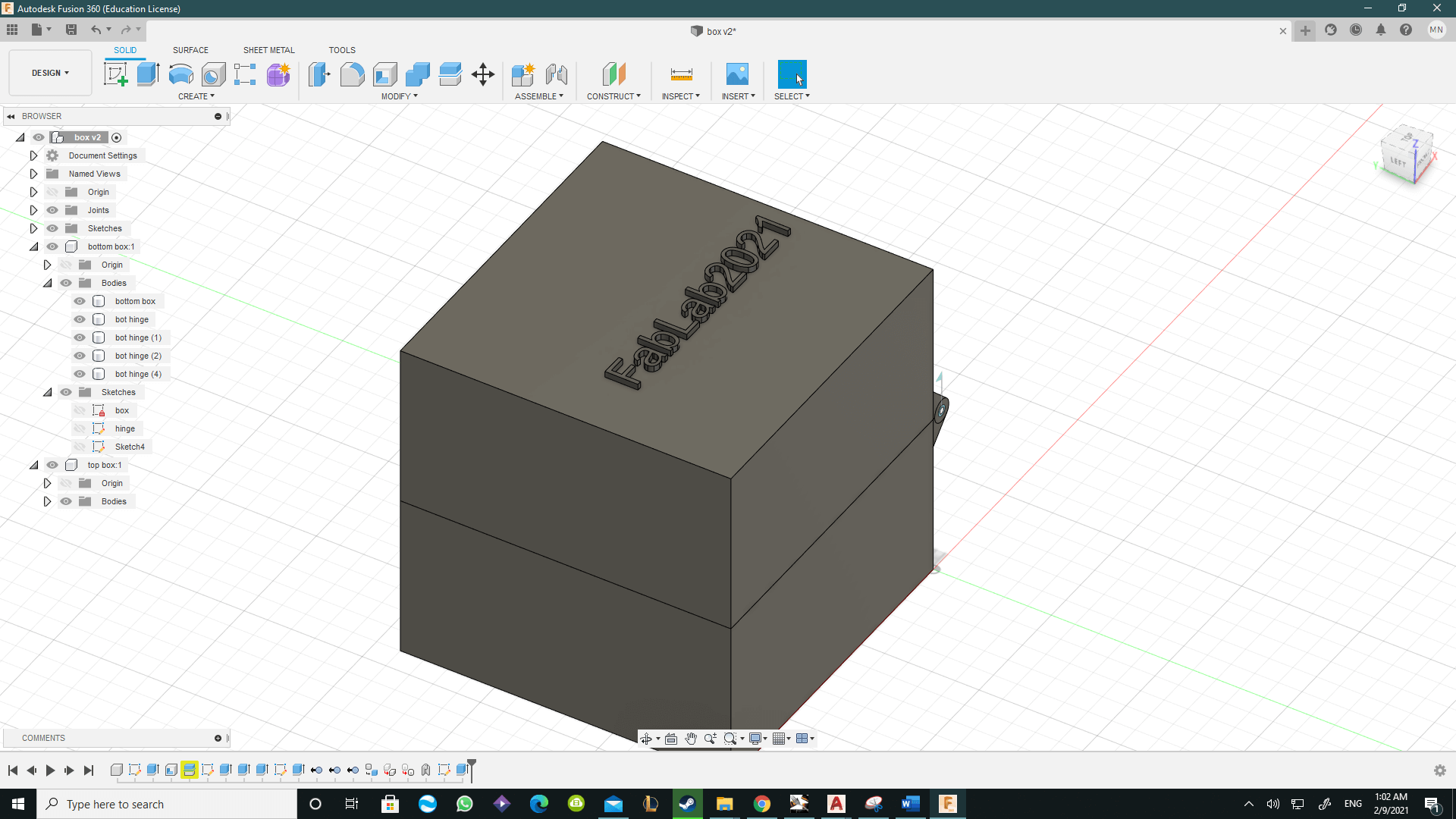Select the Combine tool
This screenshot has width=1456, height=819.
[x=418, y=74]
